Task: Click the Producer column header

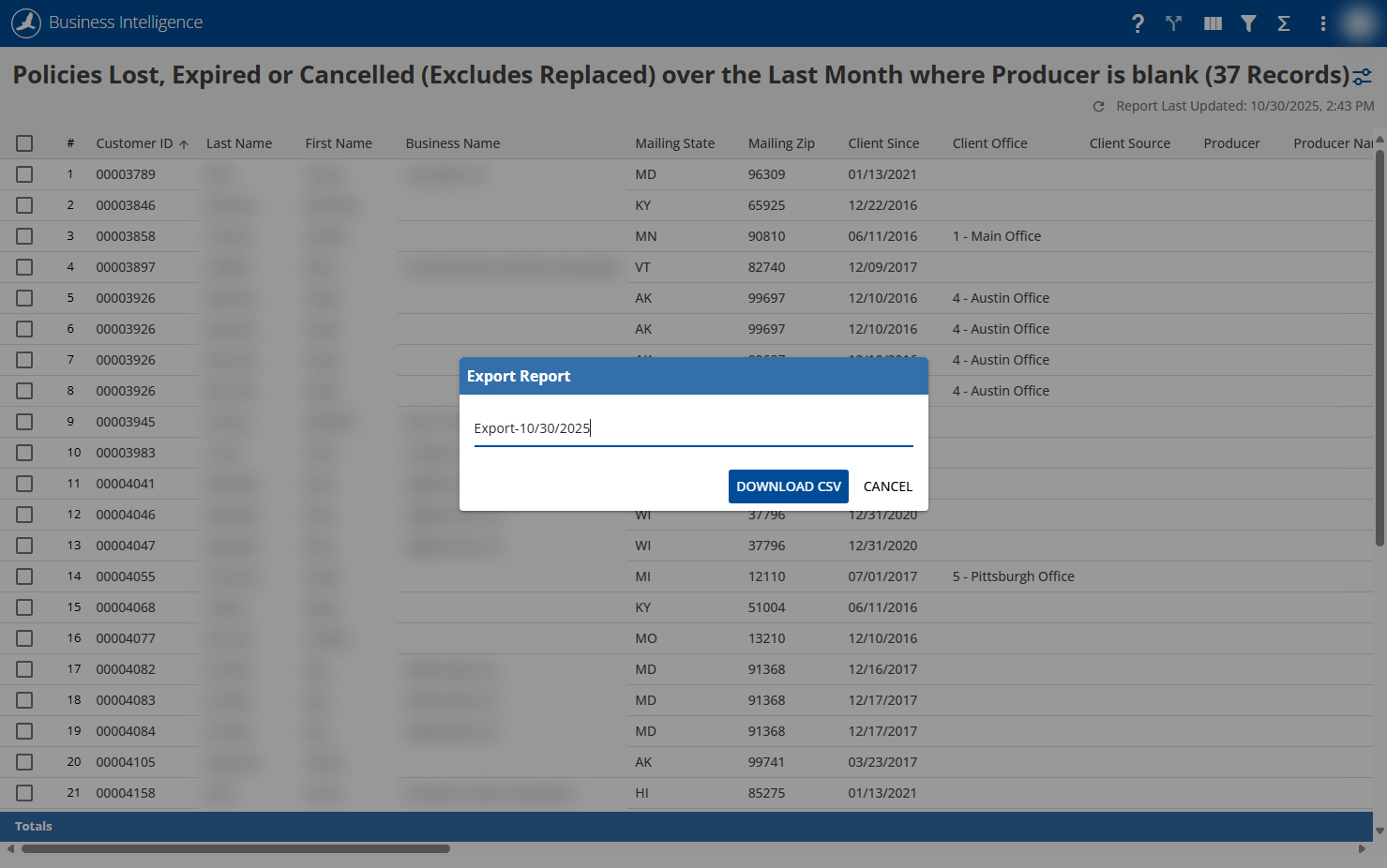Action: tap(1232, 143)
